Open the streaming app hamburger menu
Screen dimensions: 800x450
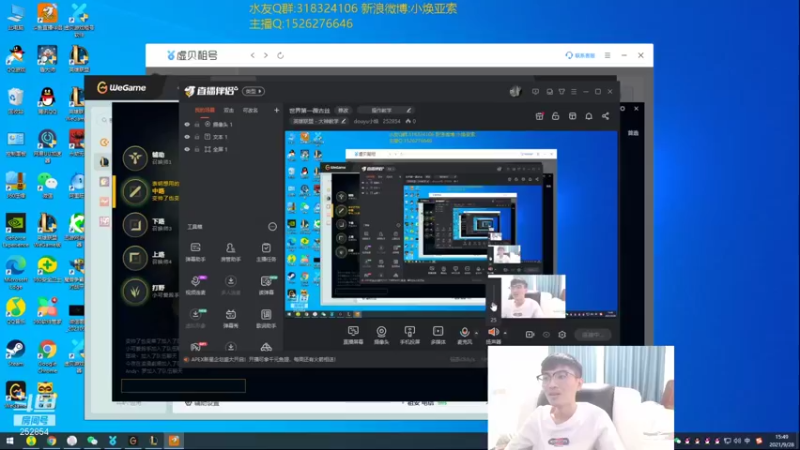573,92
